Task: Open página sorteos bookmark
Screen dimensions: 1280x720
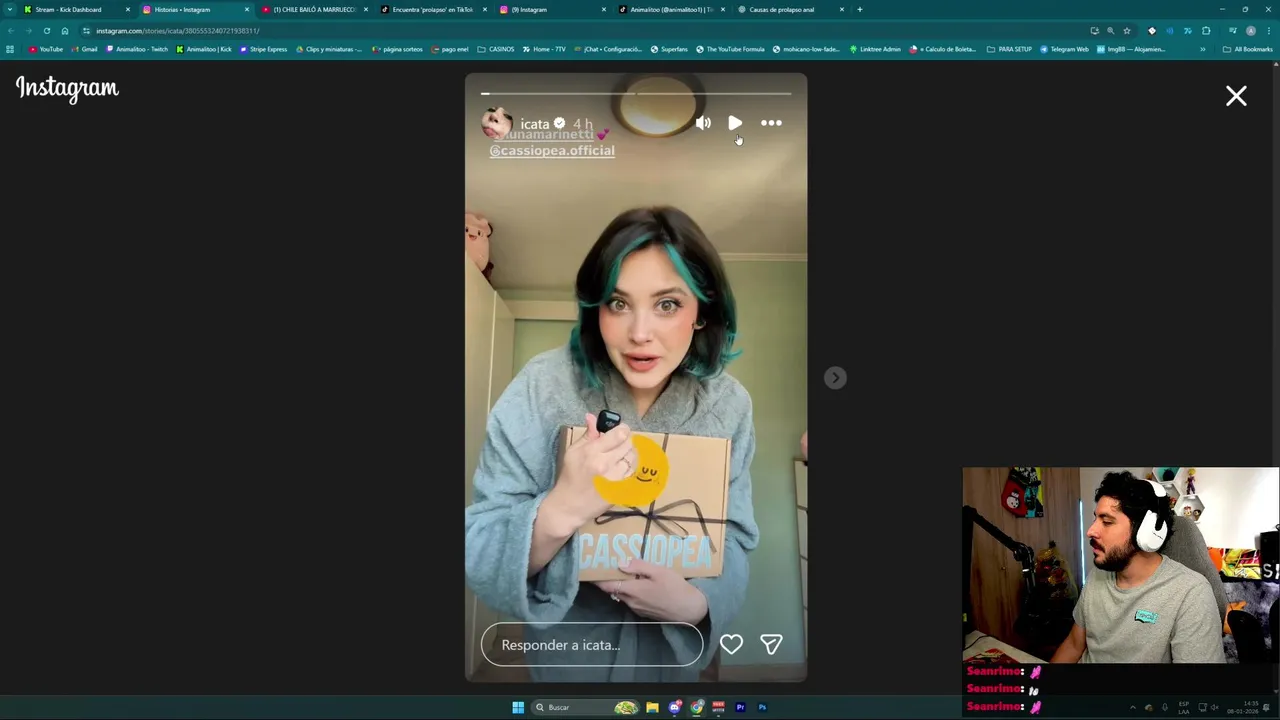Action: coord(399,49)
